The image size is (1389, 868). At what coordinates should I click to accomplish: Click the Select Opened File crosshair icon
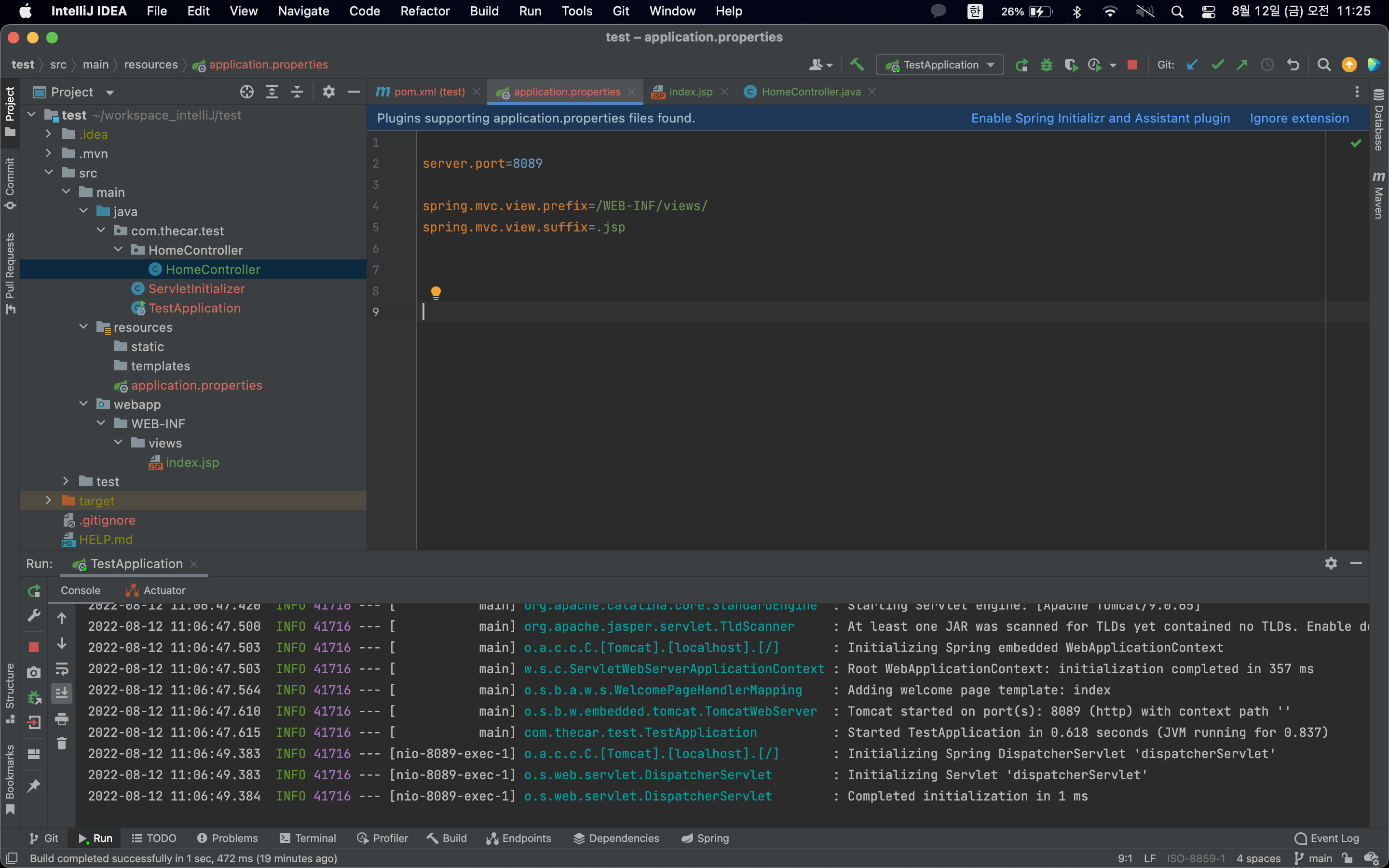[247, 92]
